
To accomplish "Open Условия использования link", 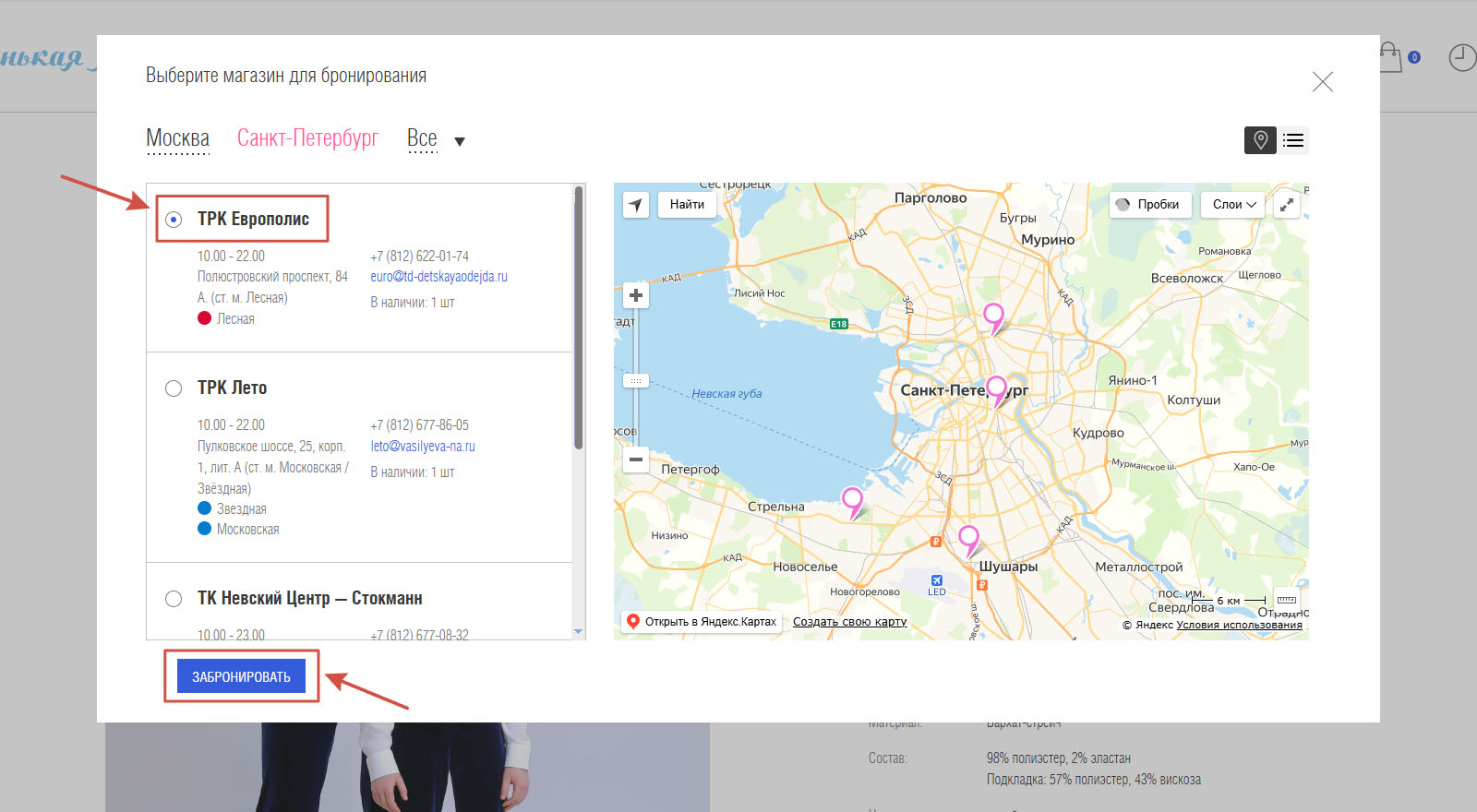I will tap(1239, 625).
